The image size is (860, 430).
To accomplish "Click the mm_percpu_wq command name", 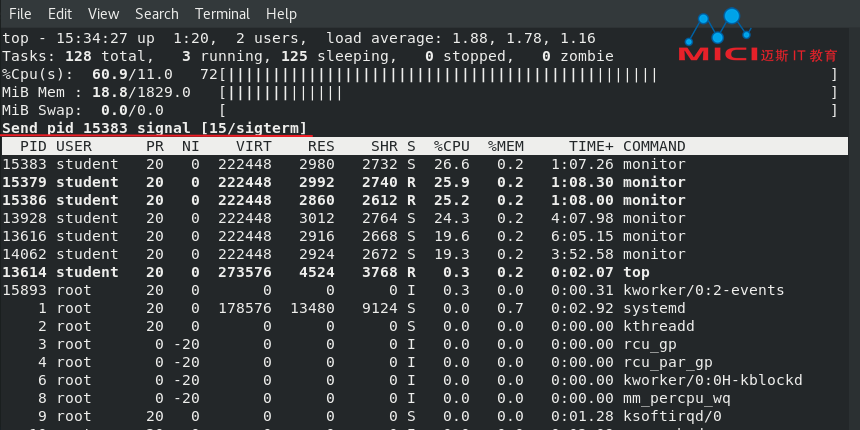I will coord(677,398).
